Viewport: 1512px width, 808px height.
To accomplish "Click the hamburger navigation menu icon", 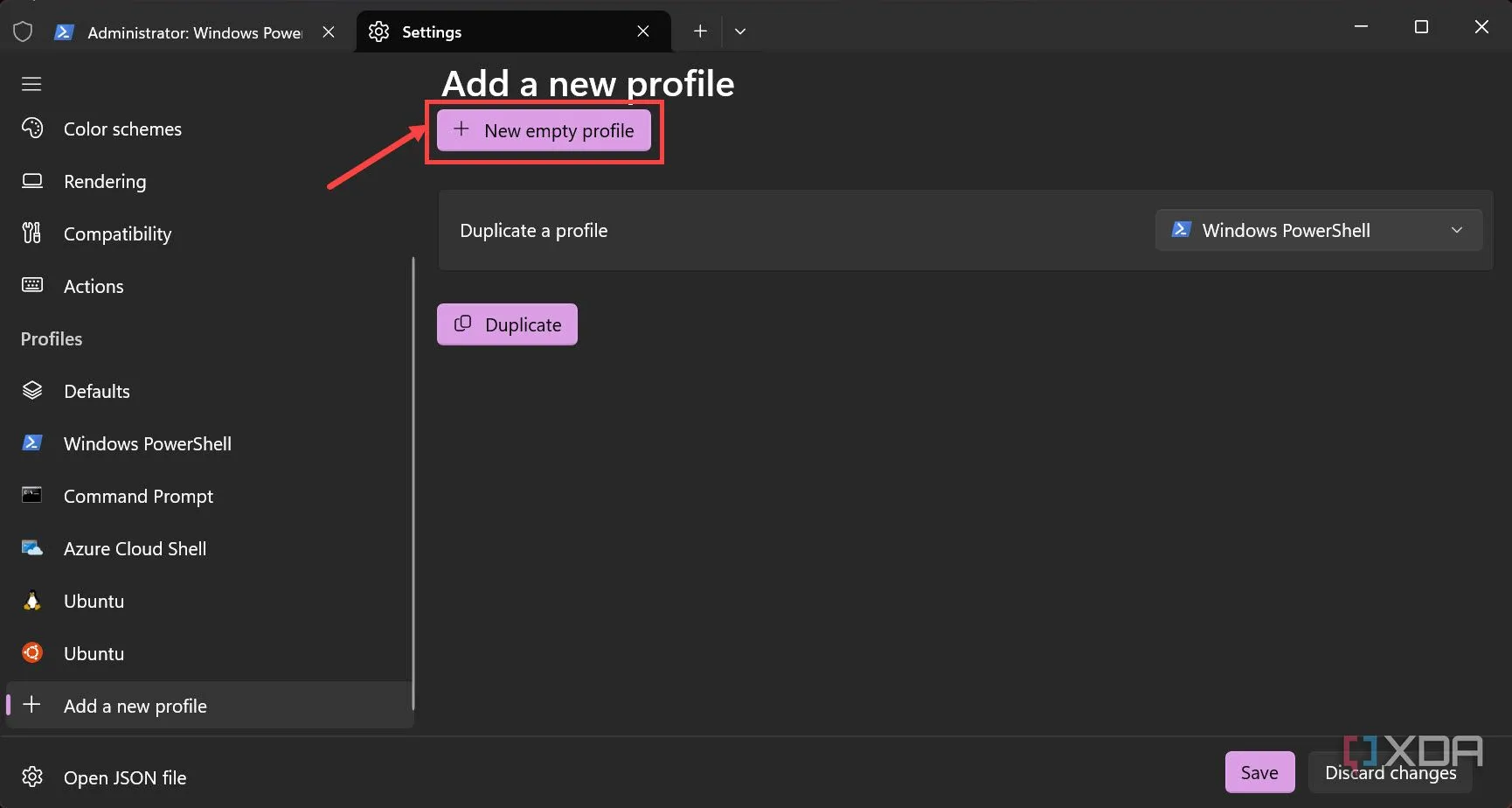I will (x=31, y=84).
